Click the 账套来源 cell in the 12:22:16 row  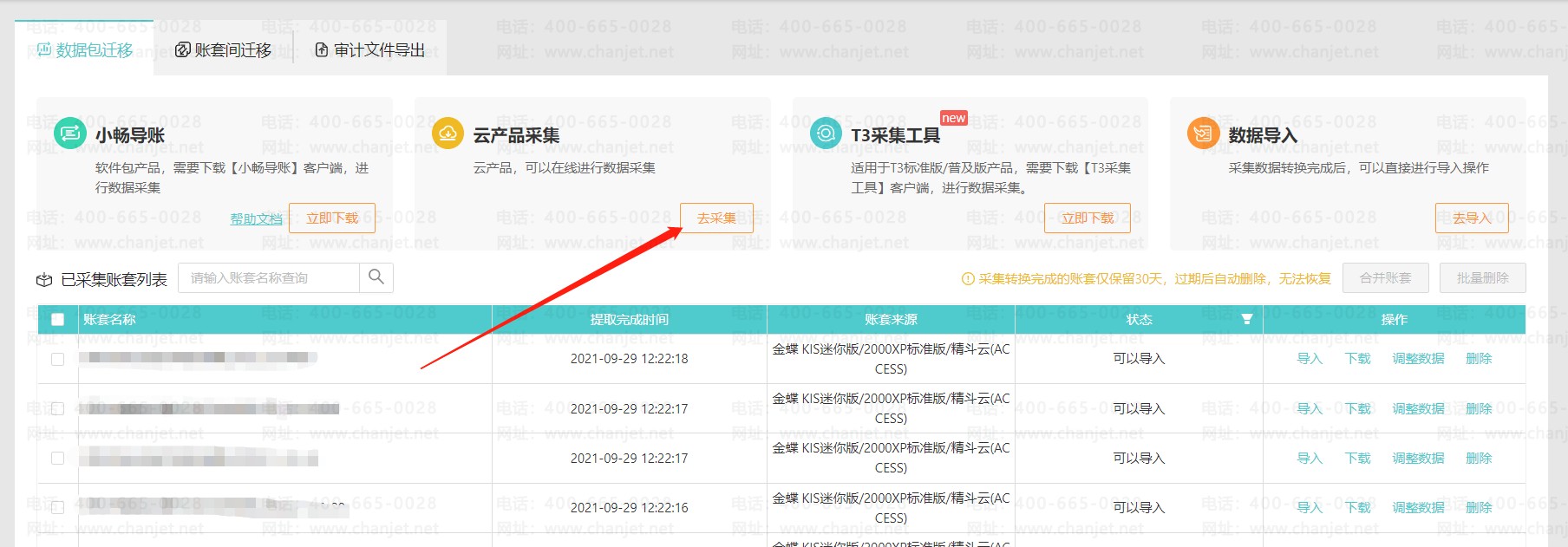coord(891,508)
